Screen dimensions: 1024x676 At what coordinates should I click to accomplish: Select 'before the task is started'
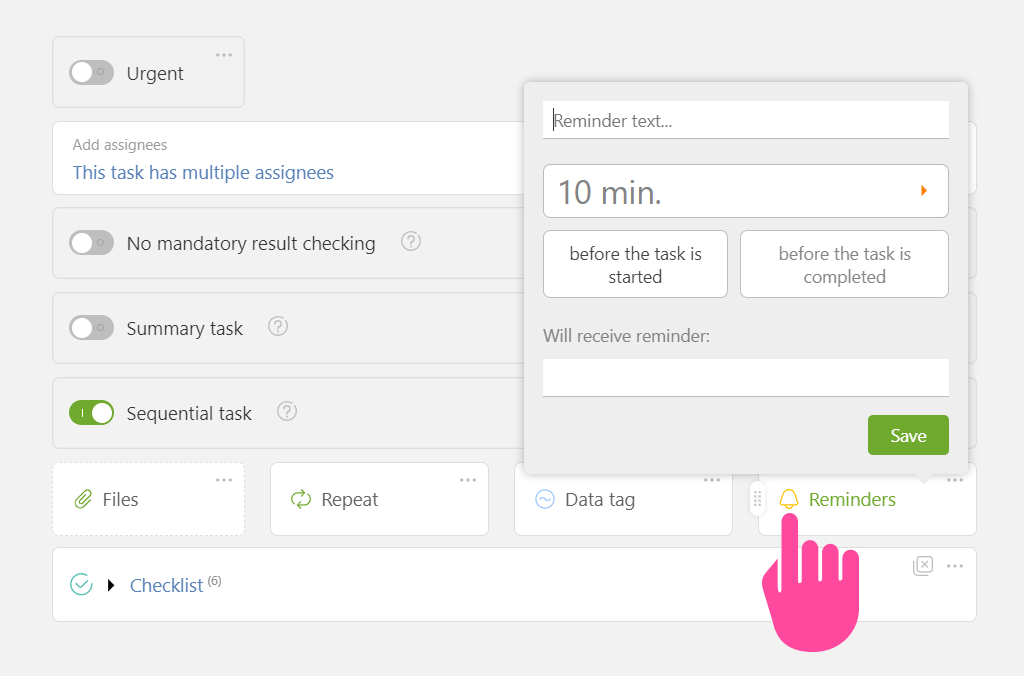[x=635, y=265]
